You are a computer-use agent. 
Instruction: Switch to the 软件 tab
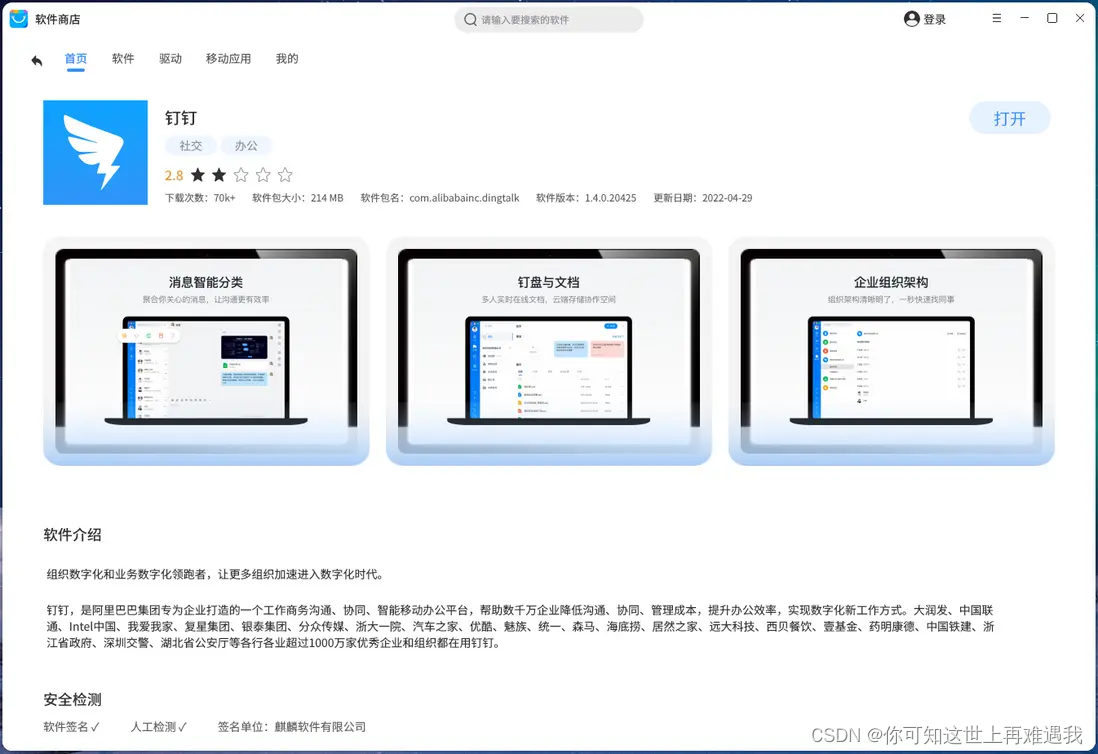click(123, 59)
